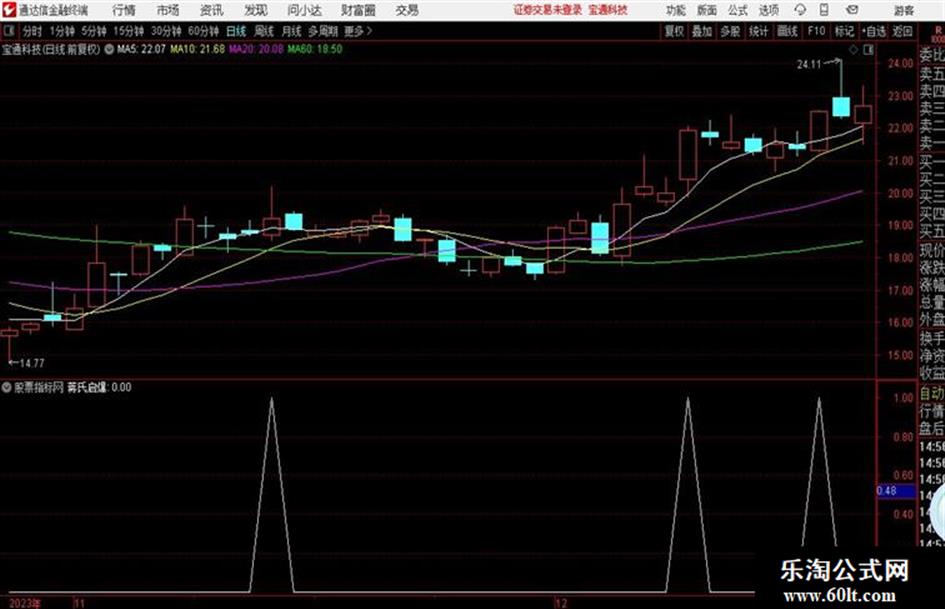
Task: Switch to 60分钟 period
Action: coord(203,31)
